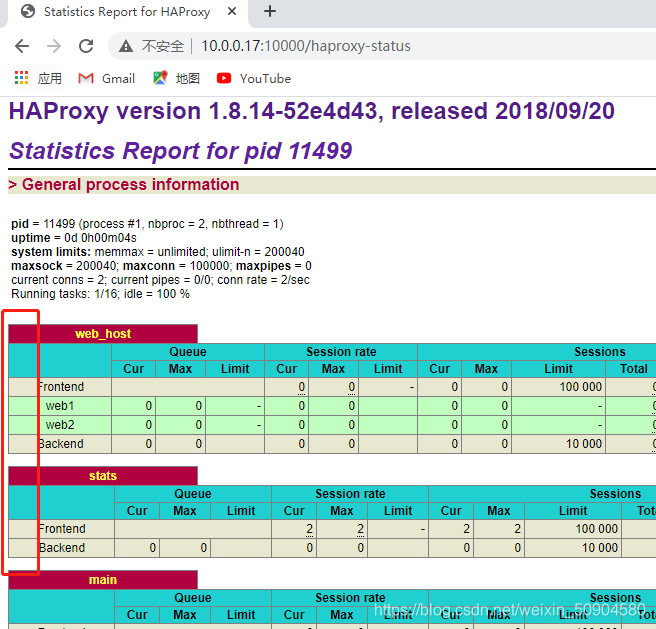
Task: Click the not-secure warning triangle icon
Action: [126, 46]
